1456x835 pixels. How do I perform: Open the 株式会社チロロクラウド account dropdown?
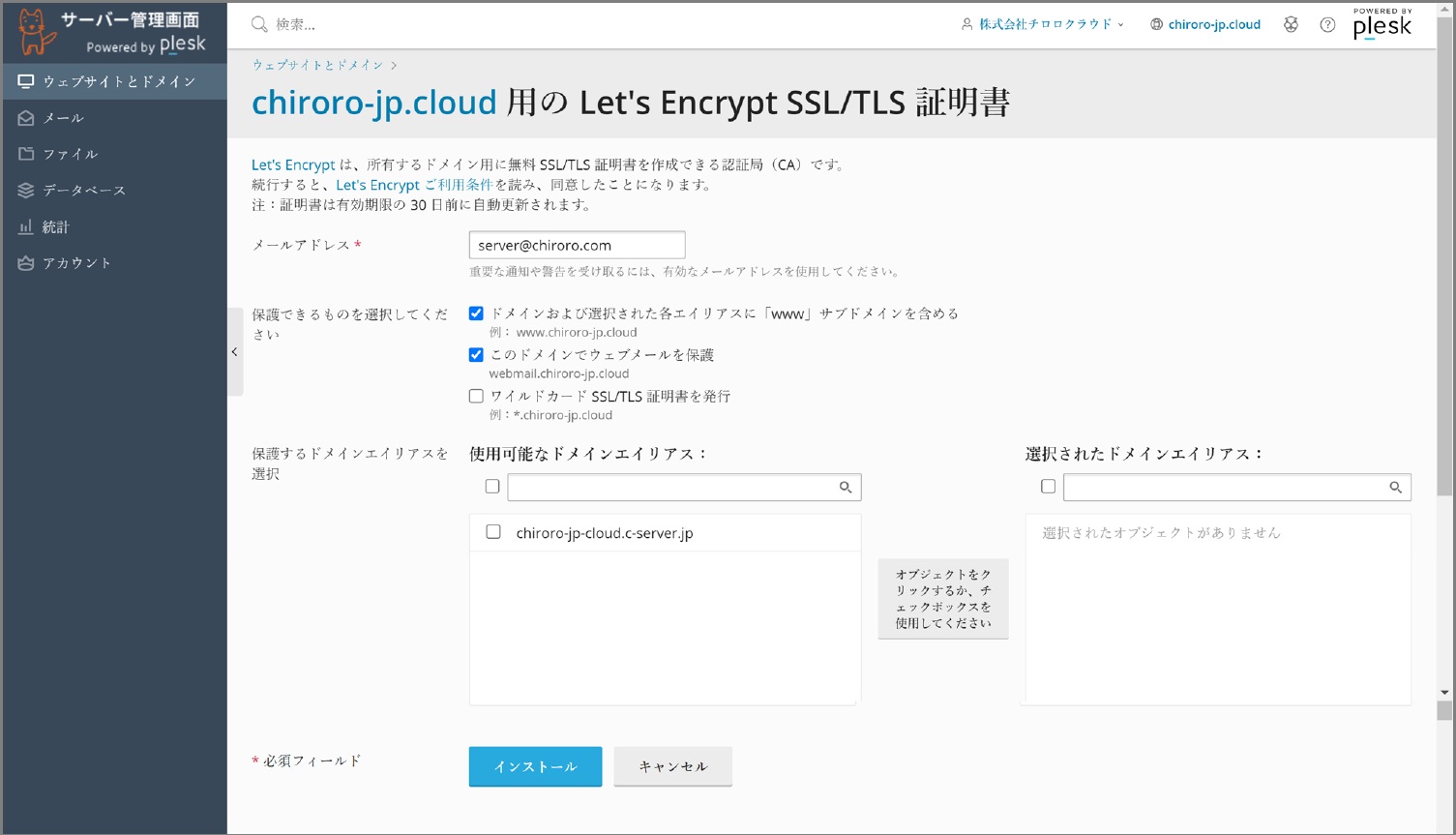(1043, 24)
